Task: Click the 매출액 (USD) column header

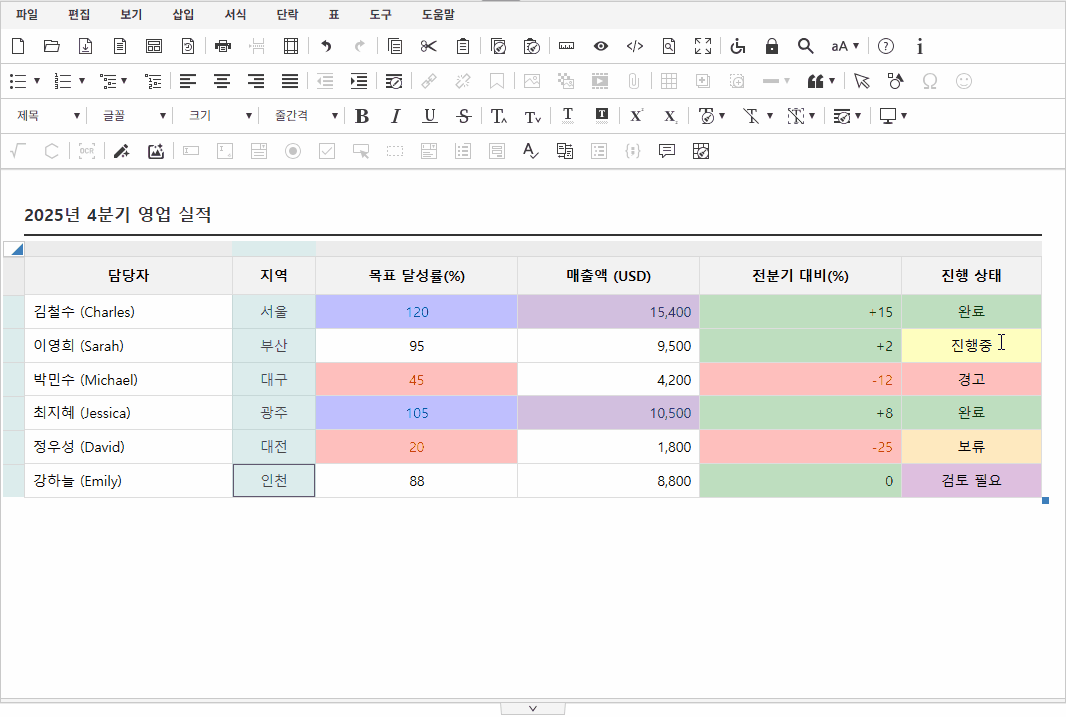Action: [x=608, y=276]
